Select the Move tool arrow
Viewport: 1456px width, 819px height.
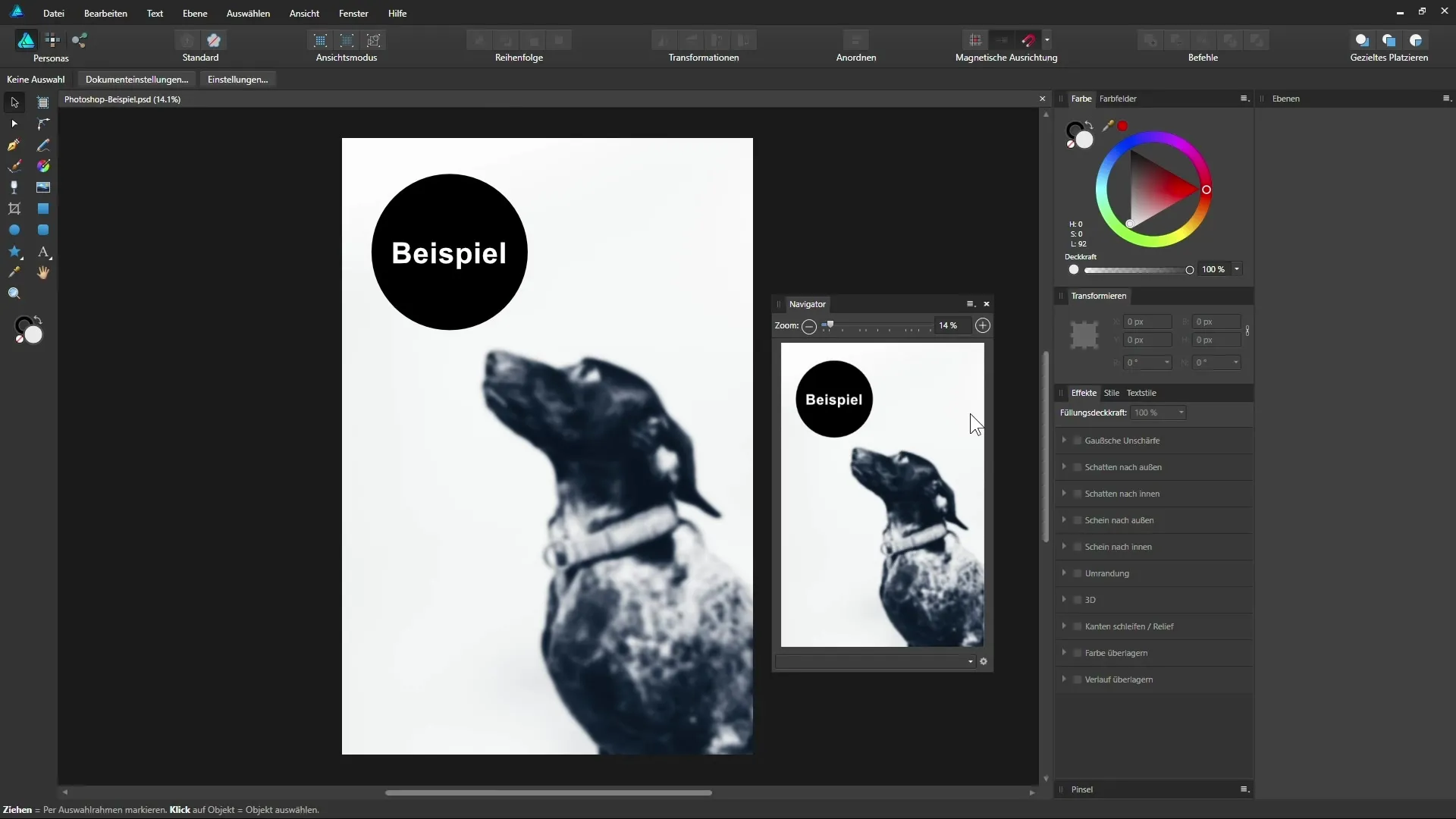[14, 102]
